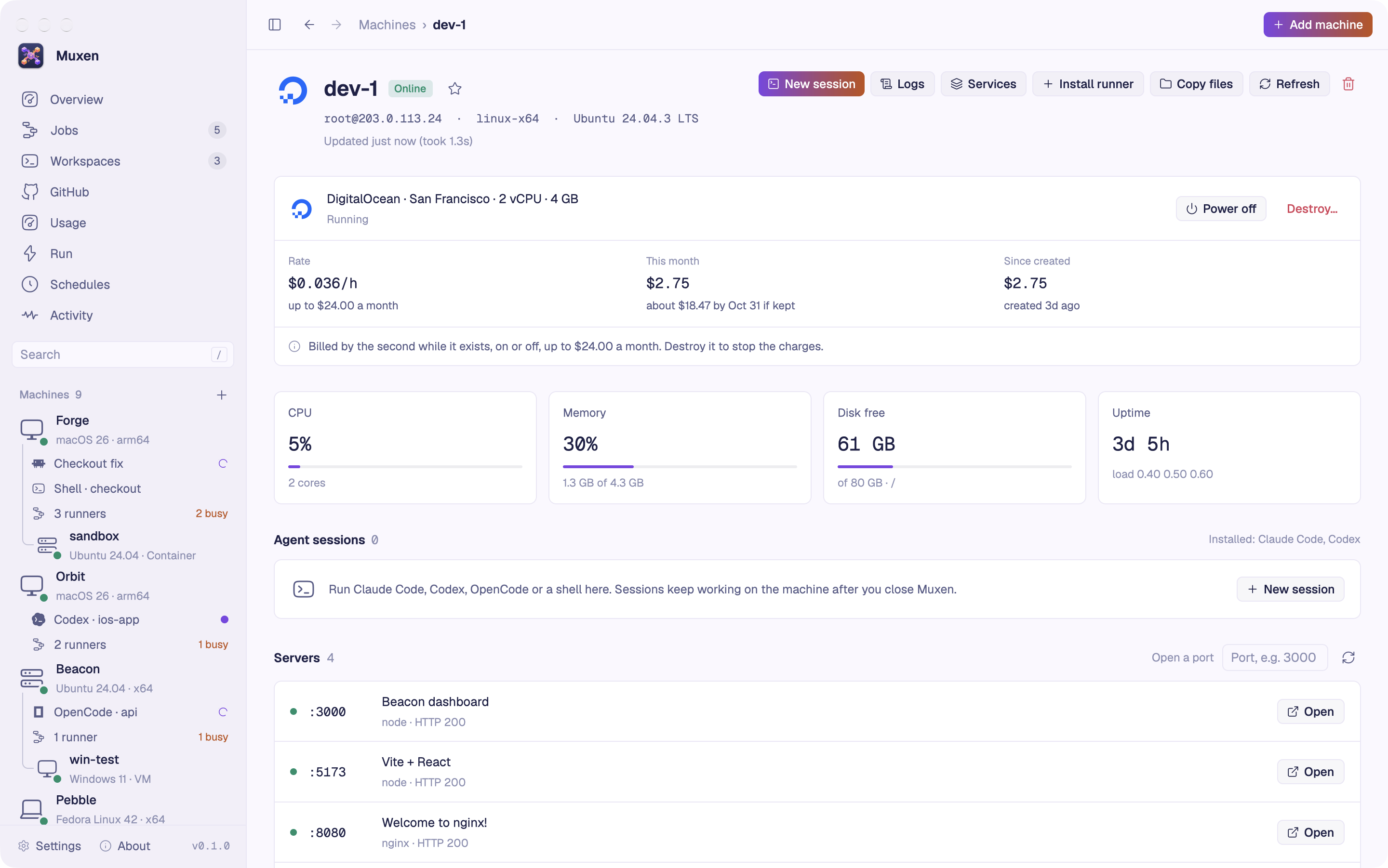
Task: Open the :5173 Vite + React server
Action: [x=1310, y=772]
